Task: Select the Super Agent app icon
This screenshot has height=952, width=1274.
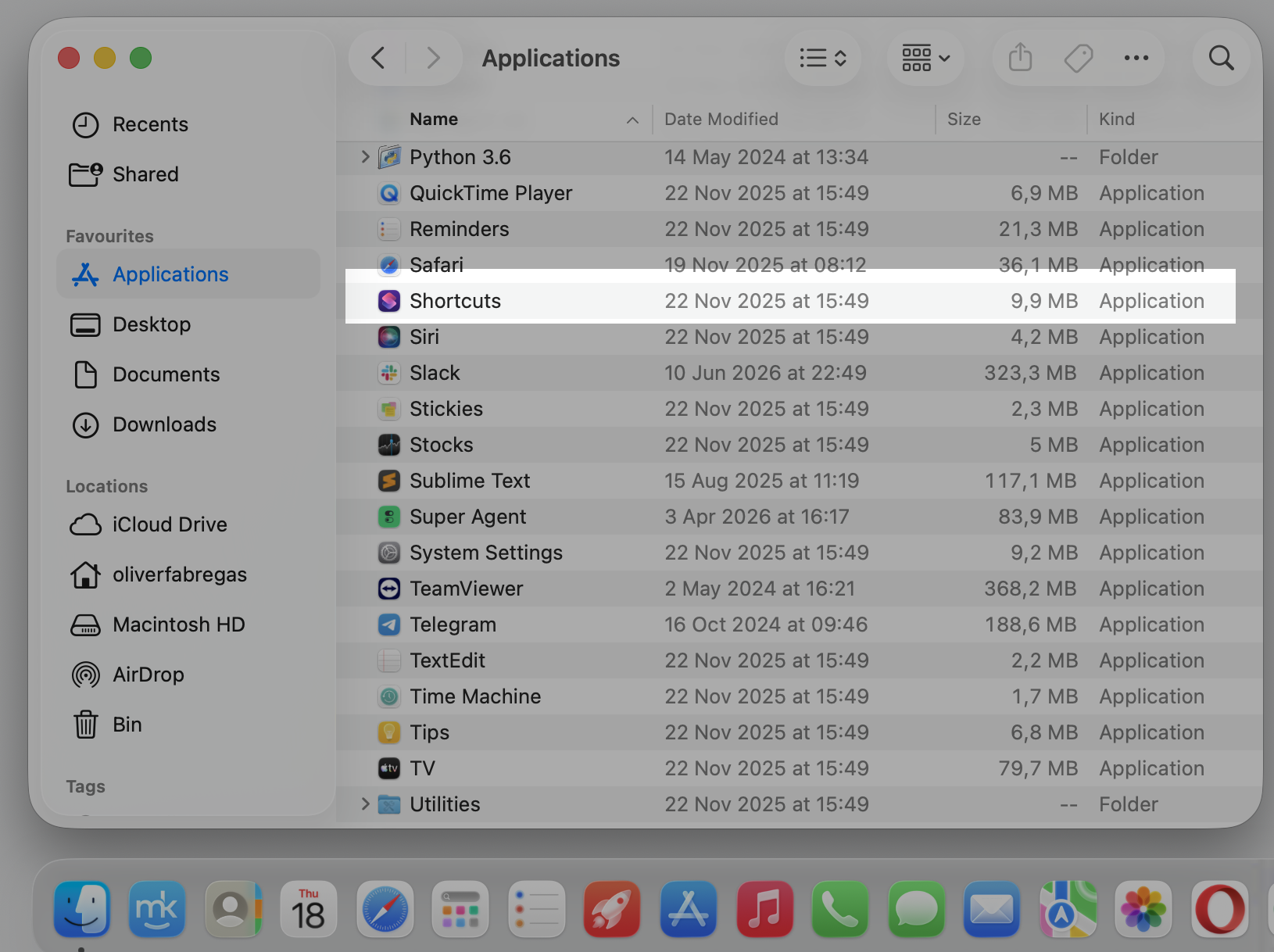Action: pyautogui.click(x=389, y=517)
